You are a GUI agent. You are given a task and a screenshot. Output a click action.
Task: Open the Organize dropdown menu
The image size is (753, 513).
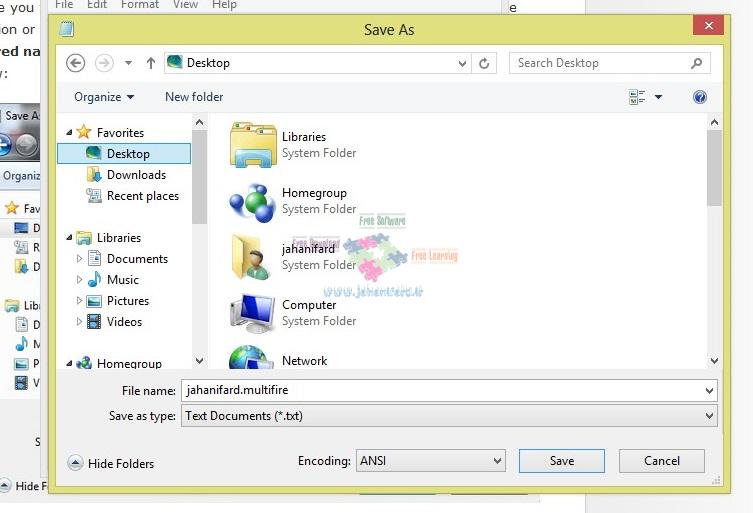(104, 97)
